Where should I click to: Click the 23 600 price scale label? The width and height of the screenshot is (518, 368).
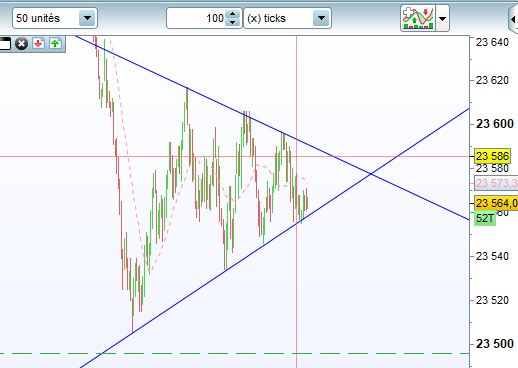tap(495, 124)
